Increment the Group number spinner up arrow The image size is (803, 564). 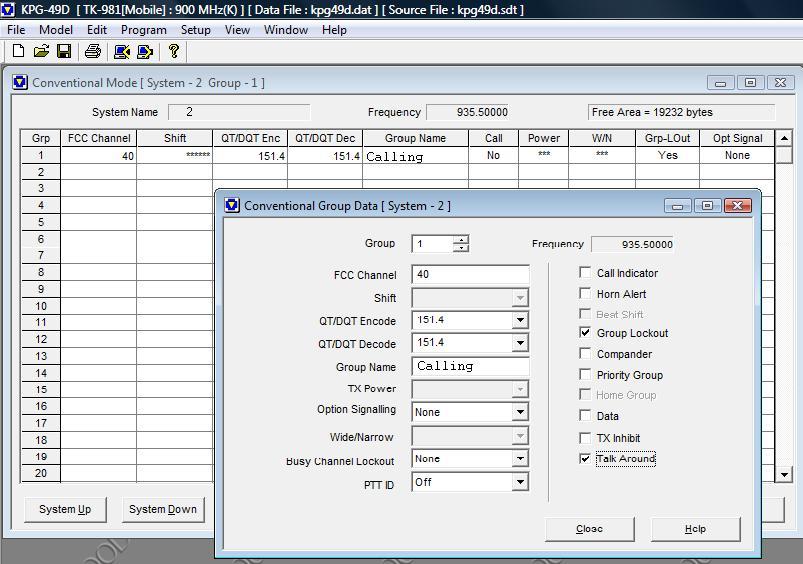(x=461, y=239)
